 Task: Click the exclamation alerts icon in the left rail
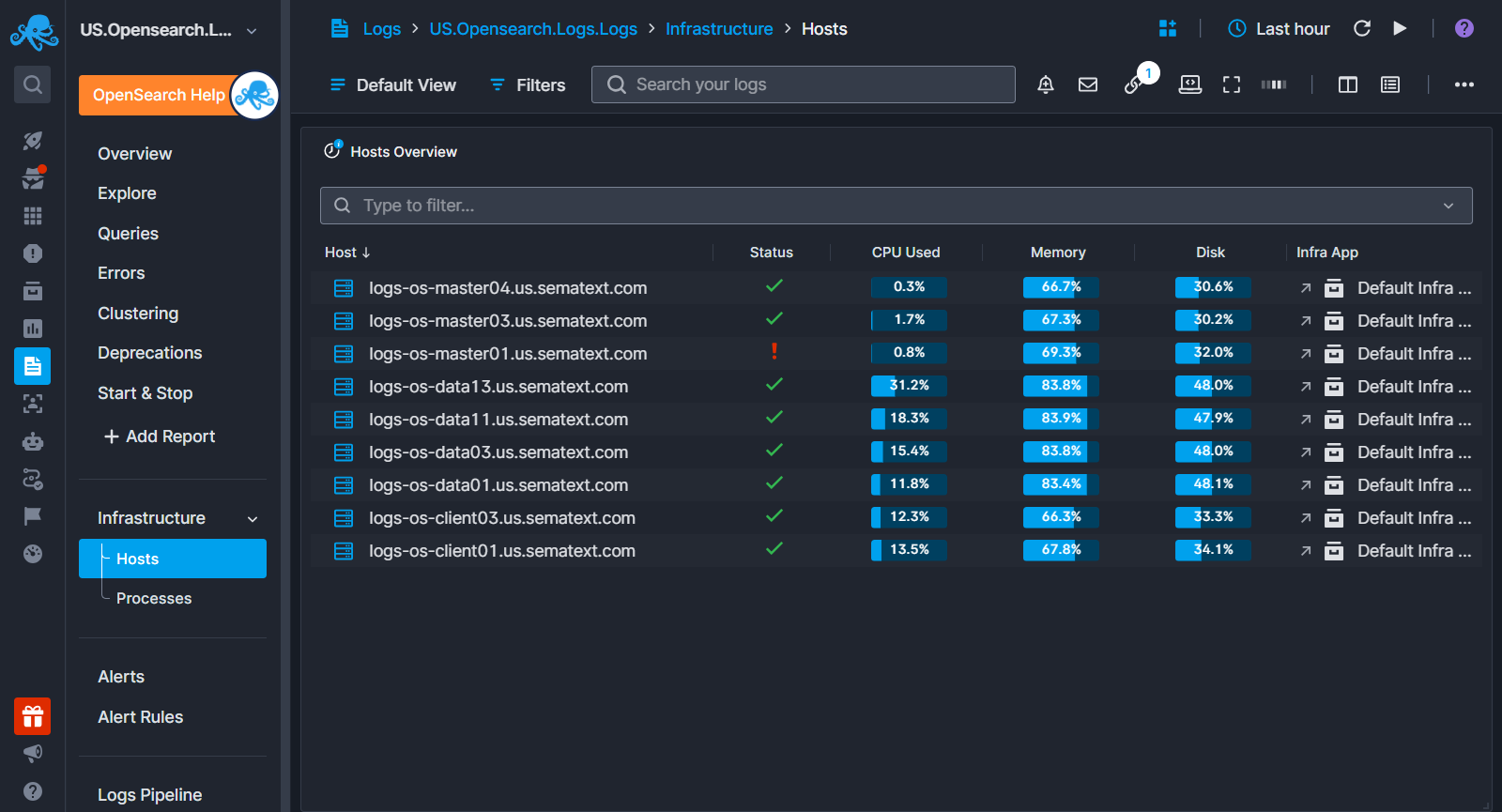[33, 253]
